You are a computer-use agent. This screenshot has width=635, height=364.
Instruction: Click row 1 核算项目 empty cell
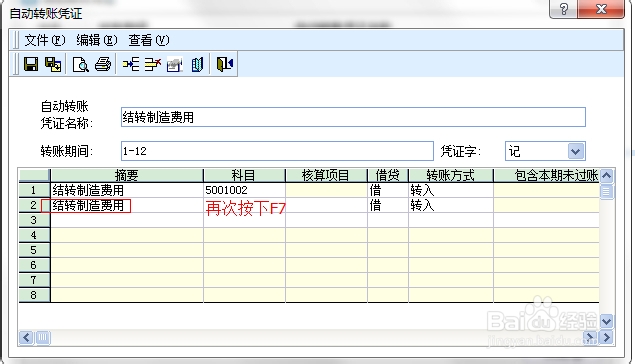pos(326,190)
